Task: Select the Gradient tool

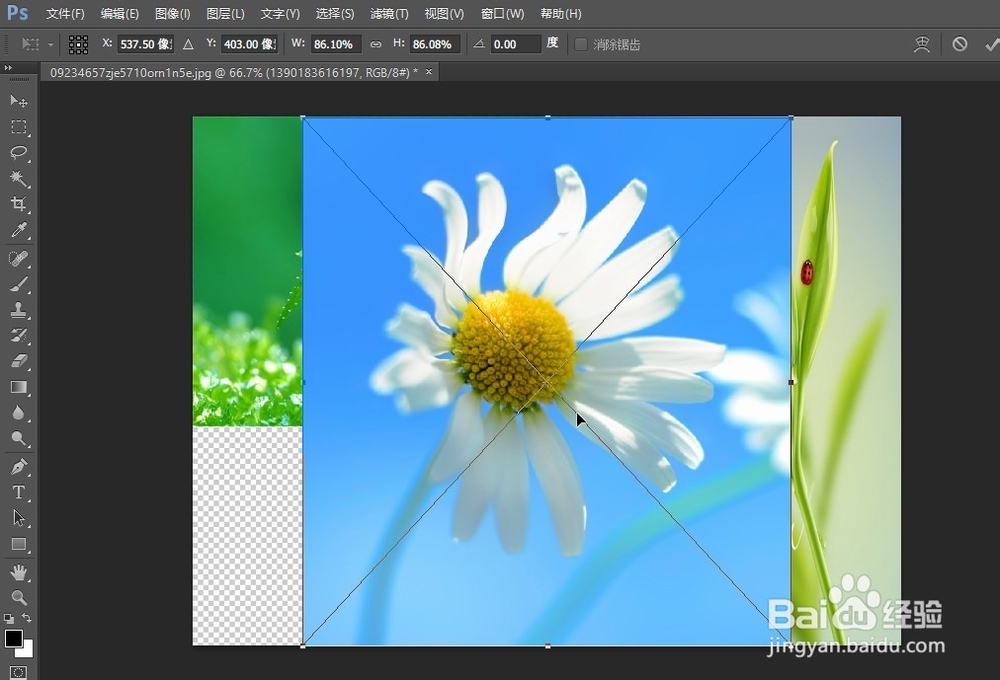Action: (18, 387)
